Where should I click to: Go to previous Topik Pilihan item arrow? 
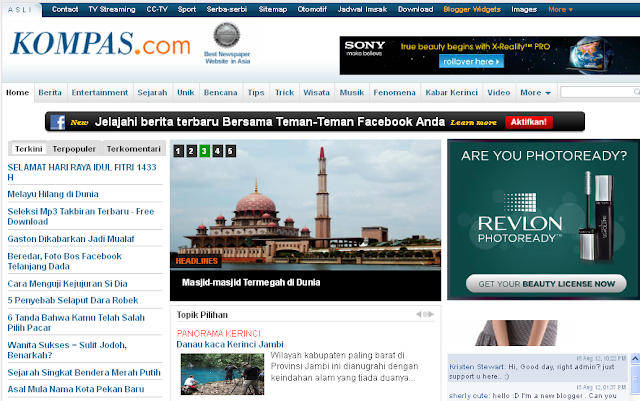click(x=418, y=314)
